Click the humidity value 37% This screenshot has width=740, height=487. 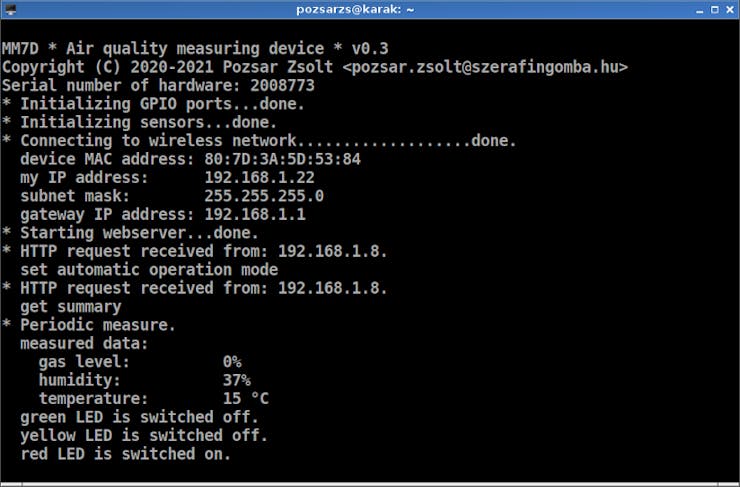pos(236,380)
